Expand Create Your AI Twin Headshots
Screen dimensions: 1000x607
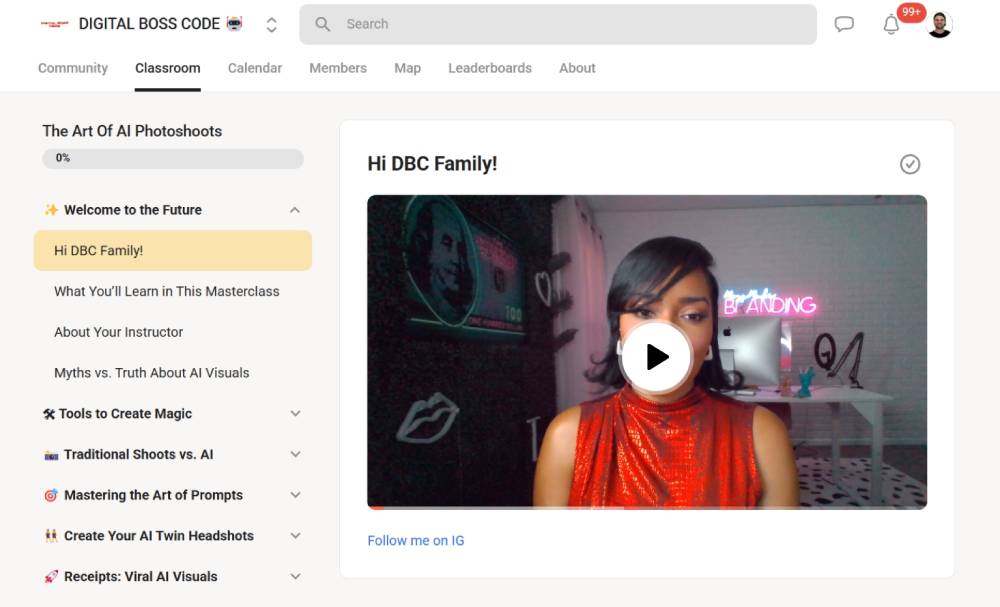point(295,536)
